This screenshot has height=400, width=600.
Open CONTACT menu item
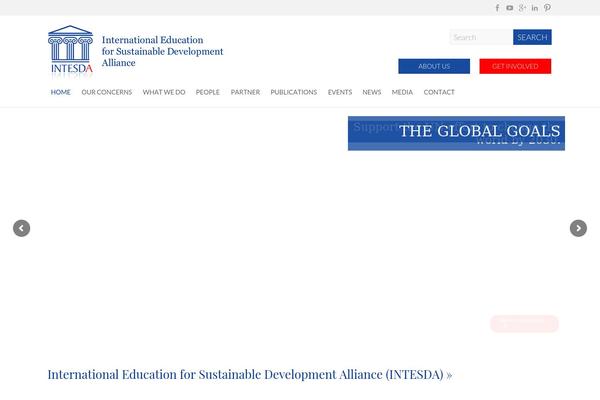[x=439, y=92]
